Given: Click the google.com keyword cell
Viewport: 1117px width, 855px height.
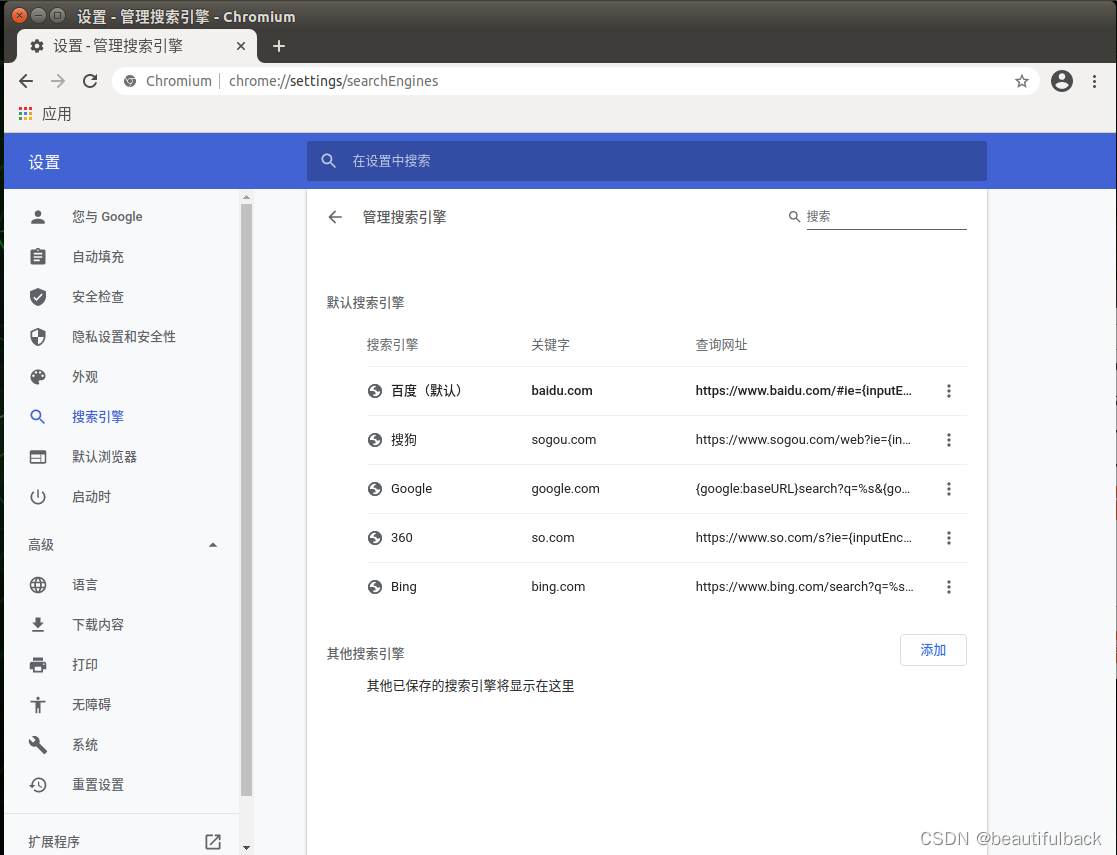Looking at the screenshot, I should pos(566,489).
